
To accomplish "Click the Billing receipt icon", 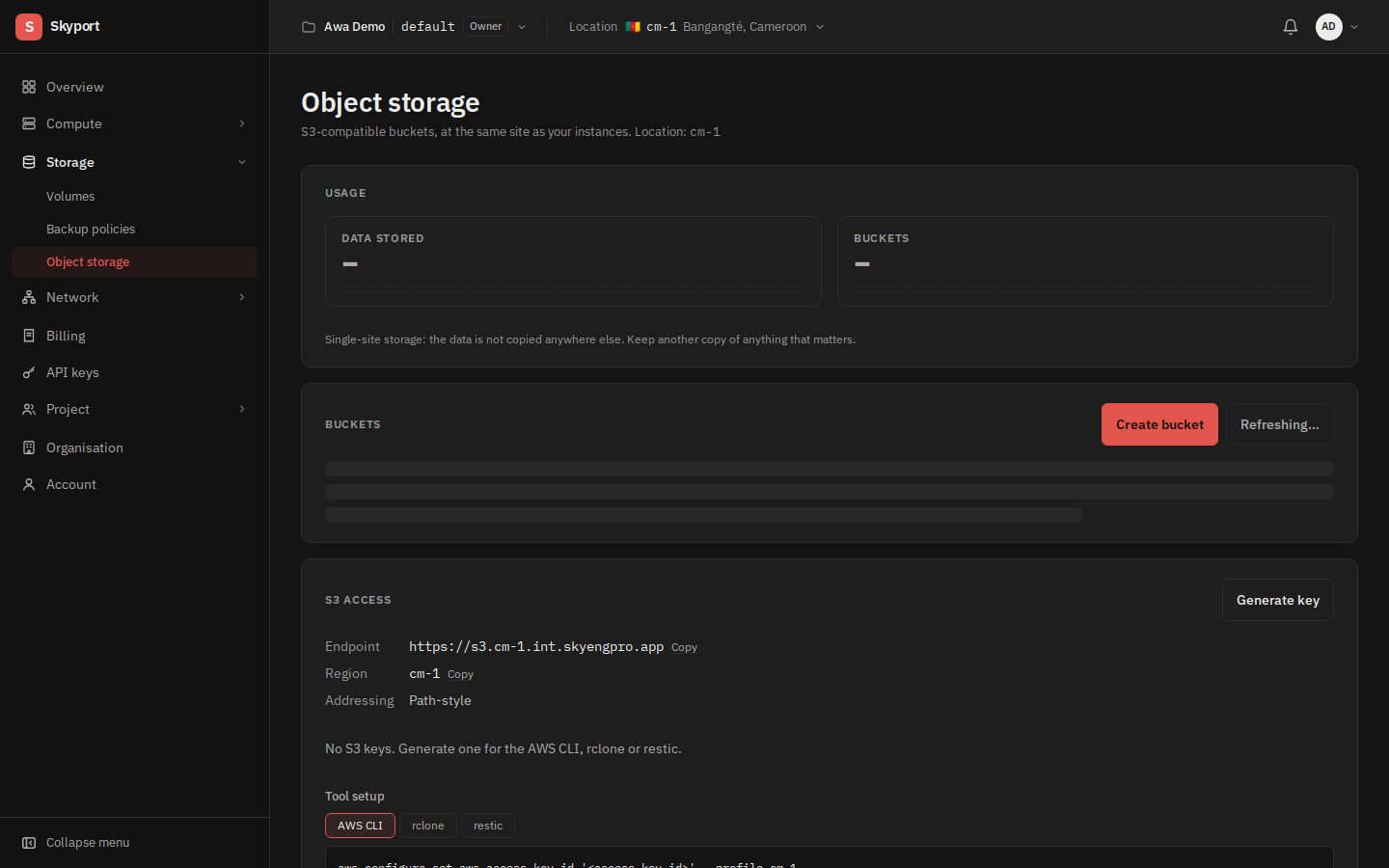I will point(29,336).
